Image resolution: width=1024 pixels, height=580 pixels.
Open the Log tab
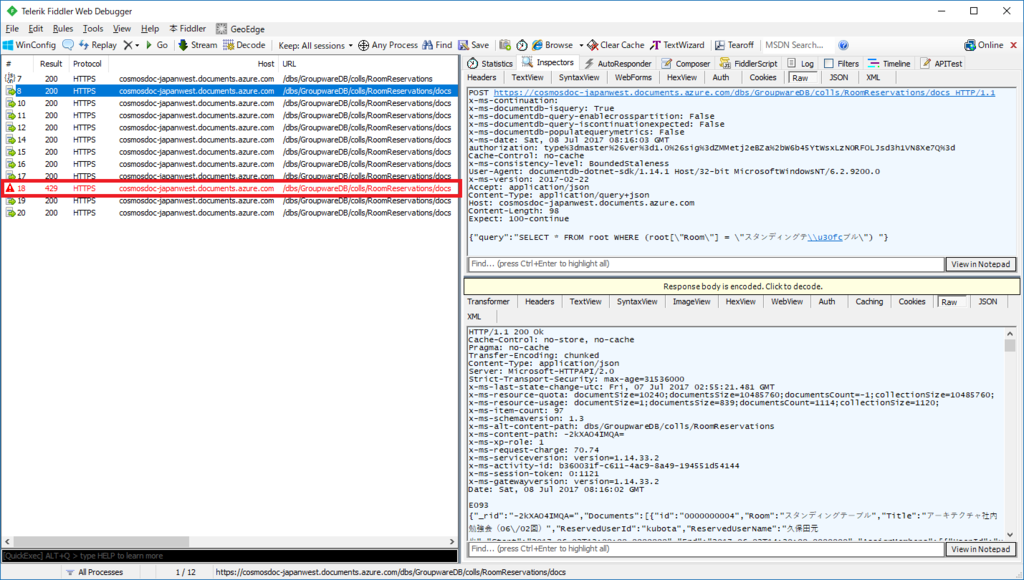coord(801,63)
